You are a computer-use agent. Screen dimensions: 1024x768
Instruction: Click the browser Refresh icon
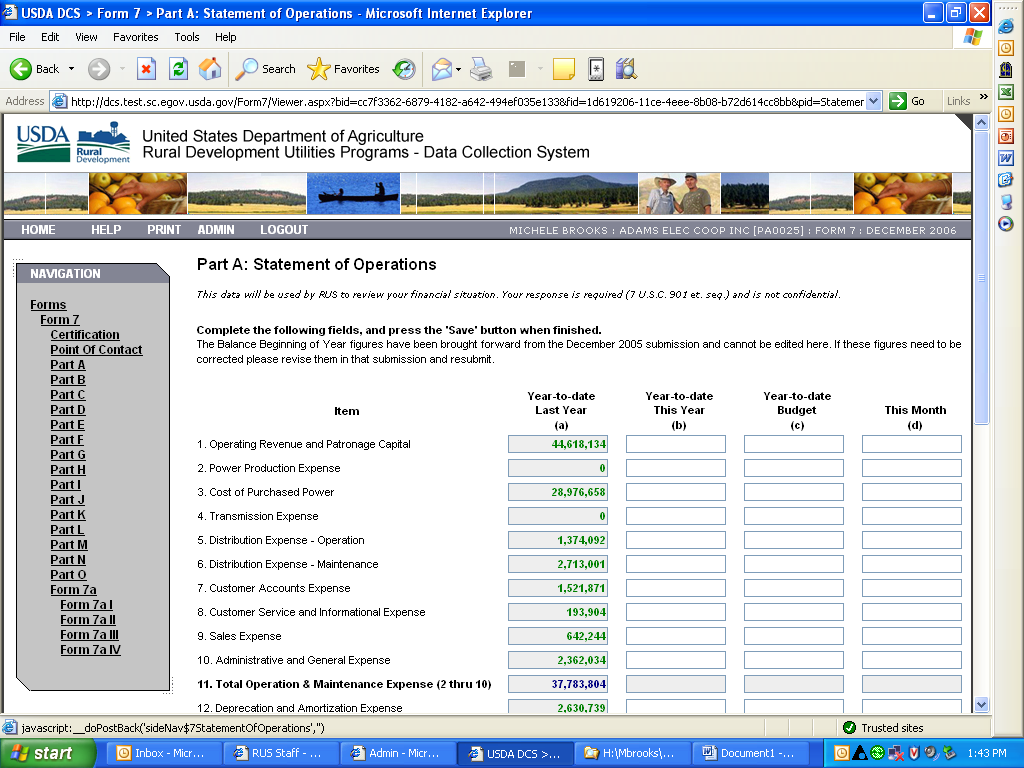(178, 69)
